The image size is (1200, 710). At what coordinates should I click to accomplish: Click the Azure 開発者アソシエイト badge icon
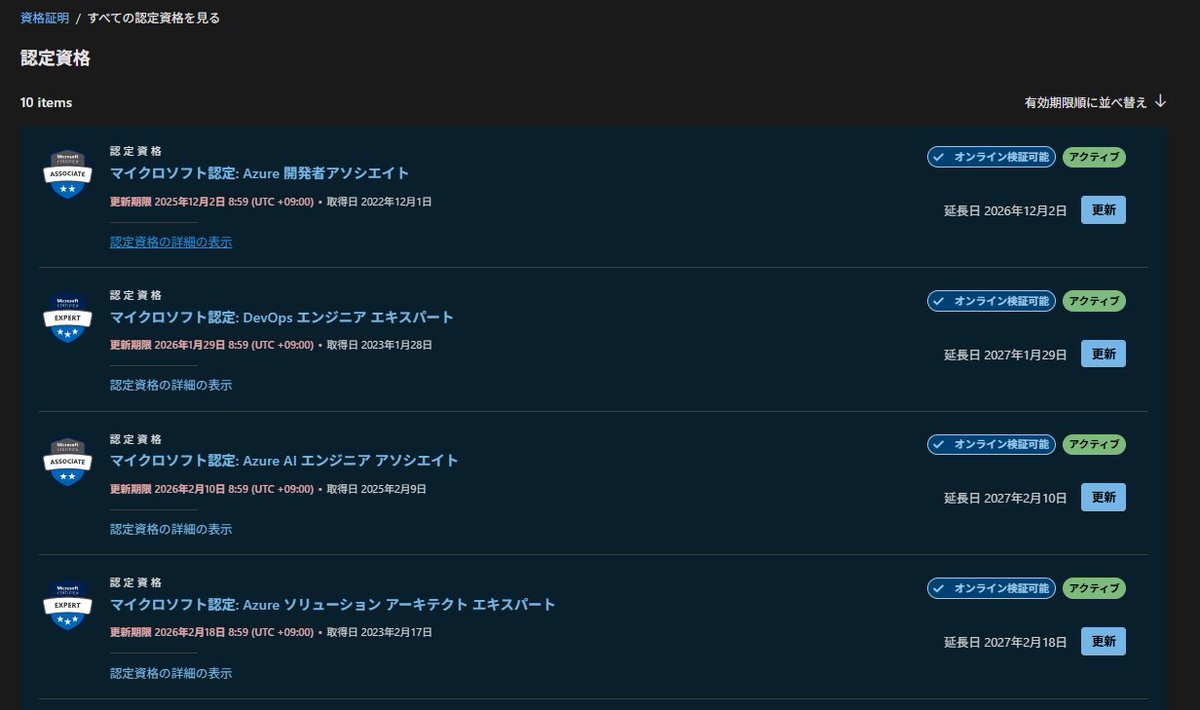click(68, 174)
